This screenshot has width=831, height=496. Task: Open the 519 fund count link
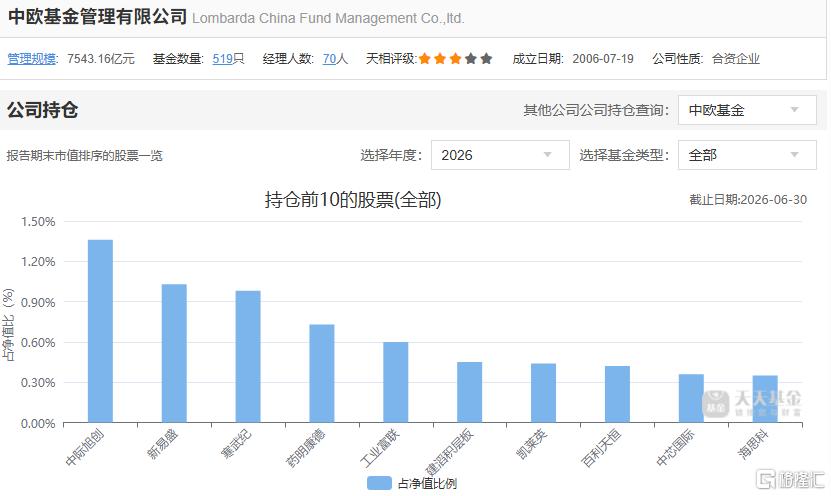click(x=223, y=59)
